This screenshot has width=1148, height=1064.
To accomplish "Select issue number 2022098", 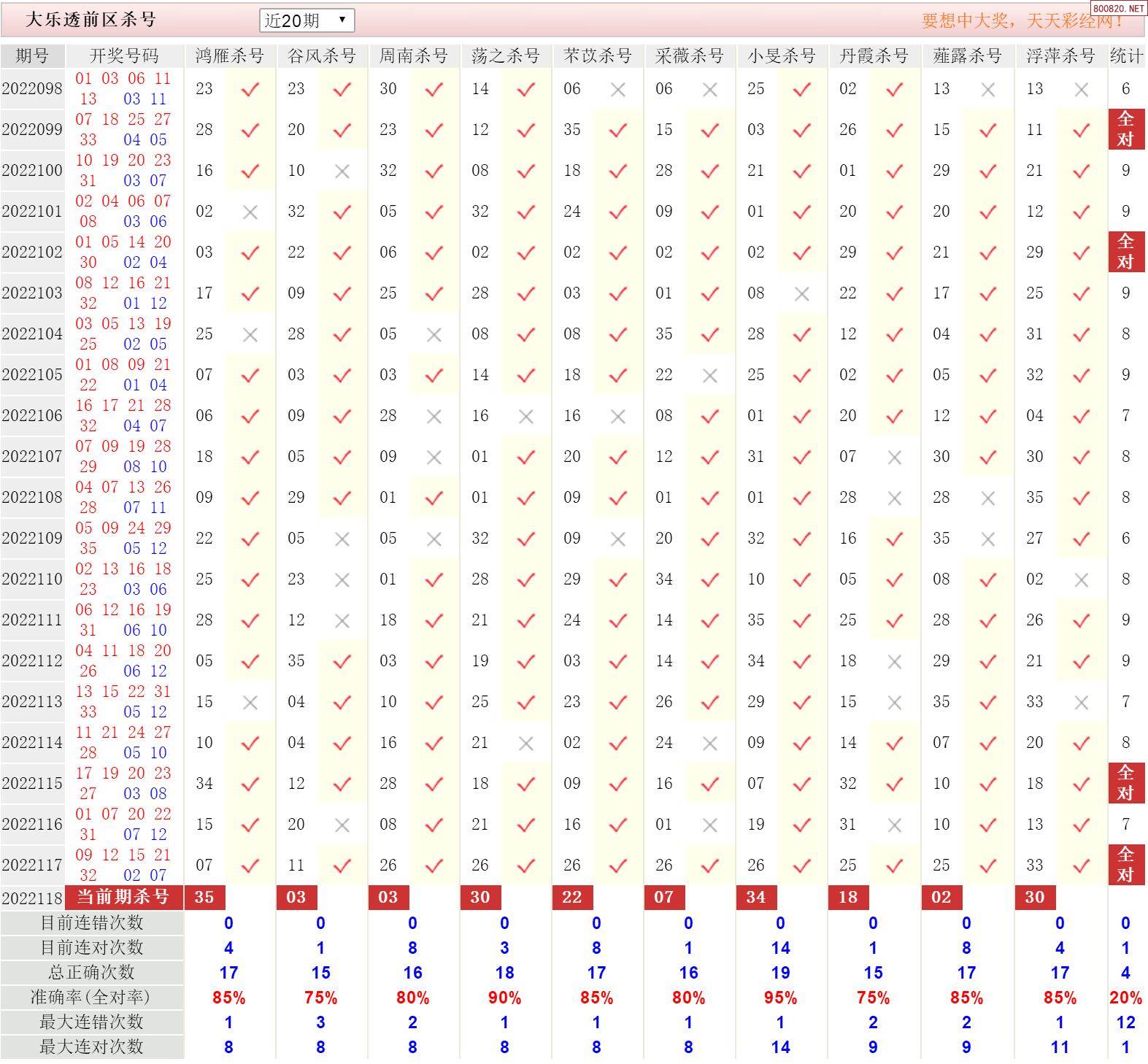I will click(32, 88).
